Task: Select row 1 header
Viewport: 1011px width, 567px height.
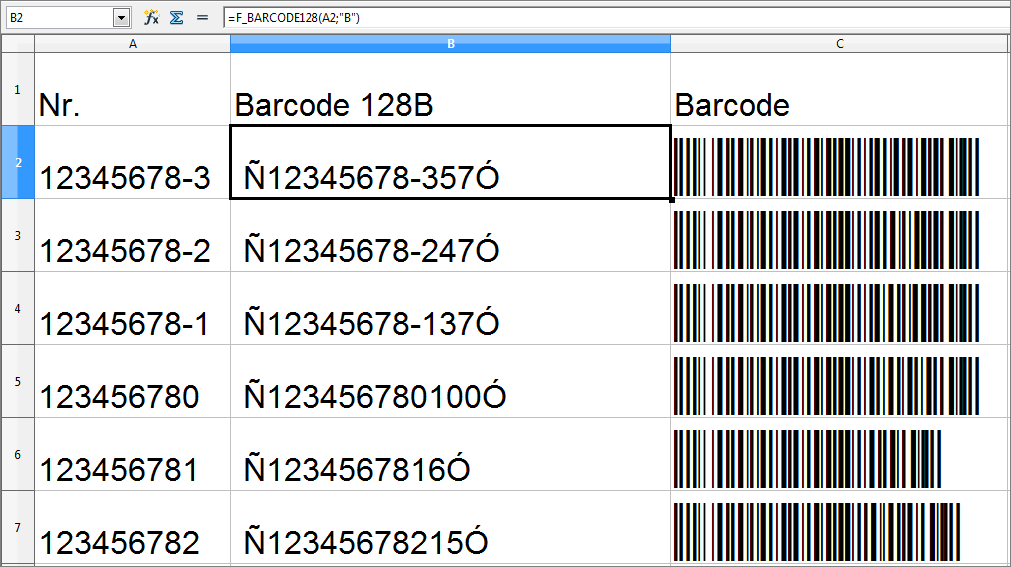Action: point(17,89)
